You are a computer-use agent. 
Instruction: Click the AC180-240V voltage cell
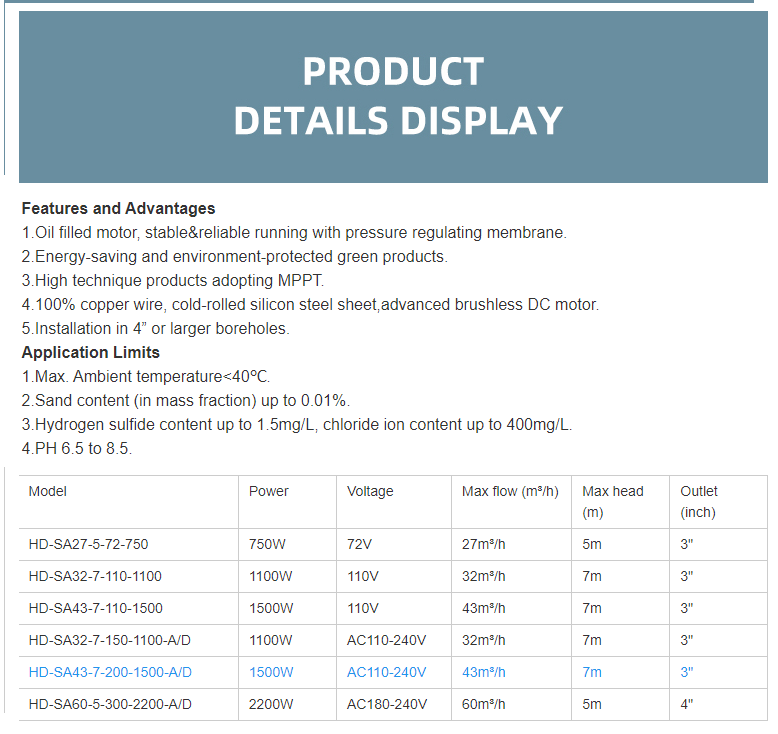(x=386, y=704)
